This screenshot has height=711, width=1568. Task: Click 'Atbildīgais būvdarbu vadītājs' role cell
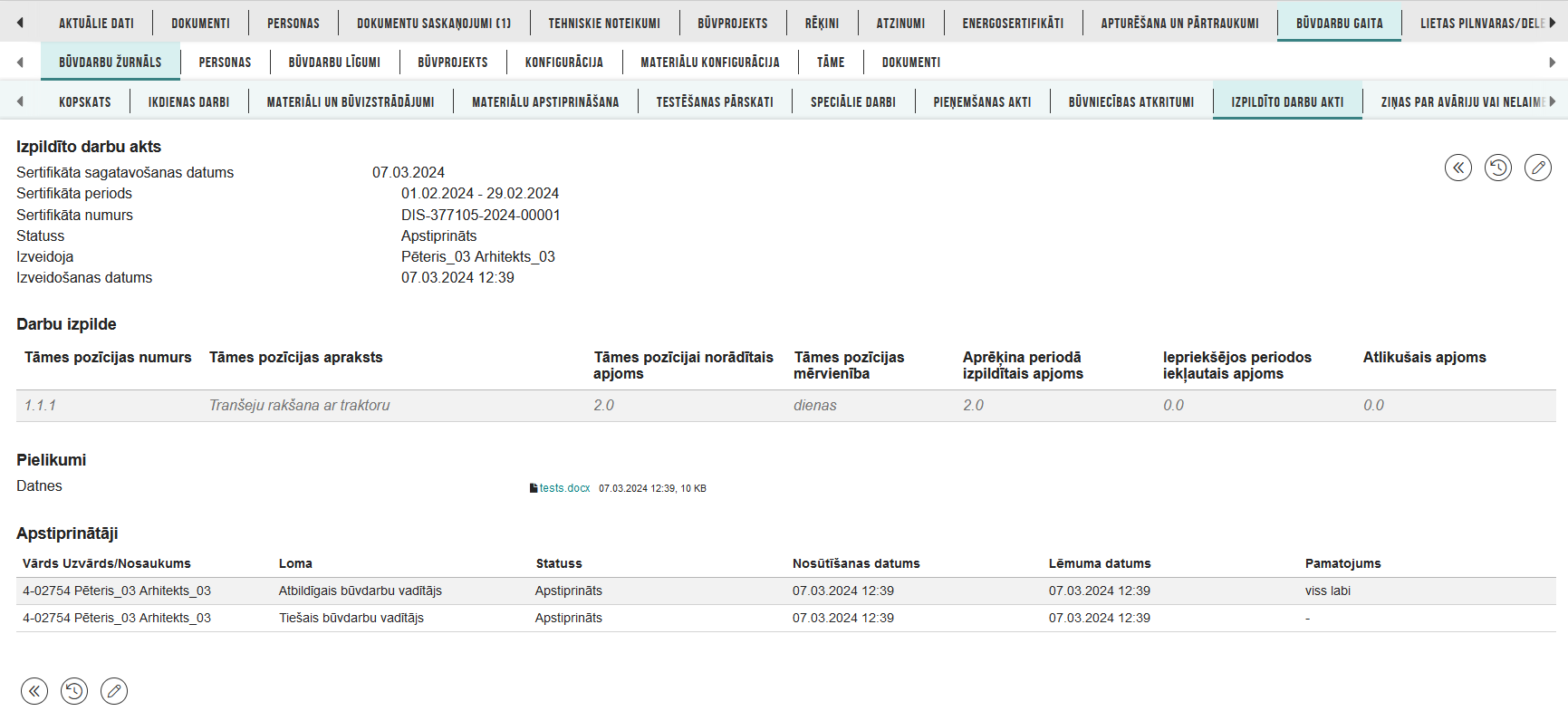click(361, 591)
